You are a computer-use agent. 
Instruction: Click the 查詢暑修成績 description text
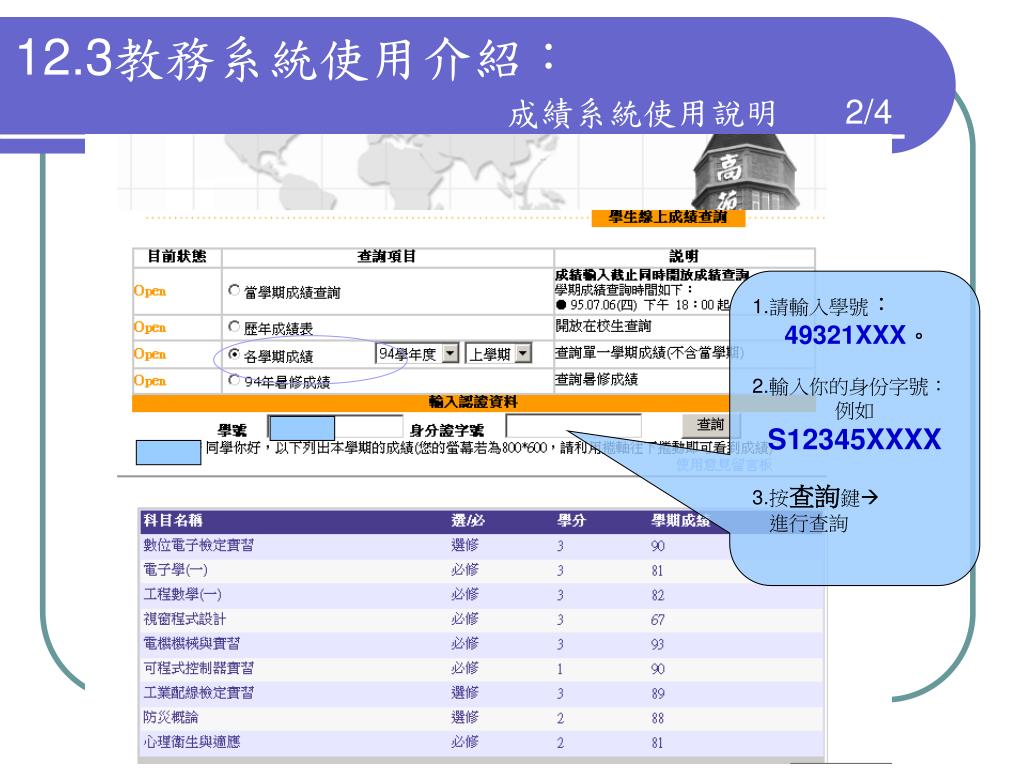(x=596, y=379)
